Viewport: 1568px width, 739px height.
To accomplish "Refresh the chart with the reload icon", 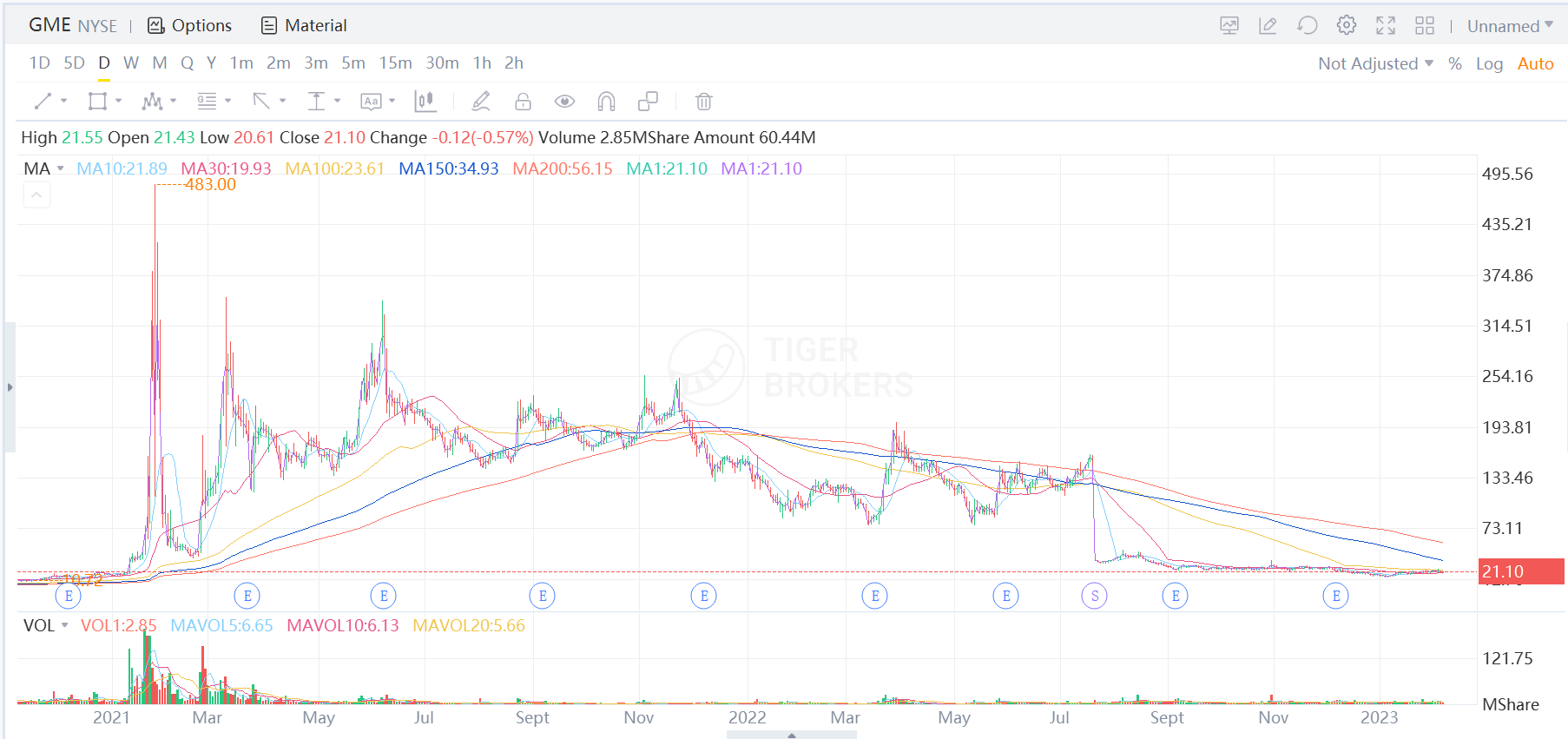I will [1307, 26].
